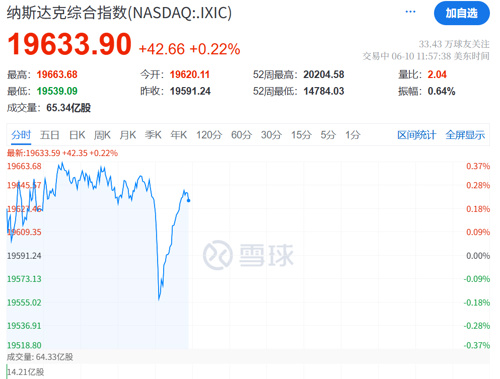This screenshot has height=379, width=500.
Task: Pick the 15分 interval tab
Action: tap(301, 135)
